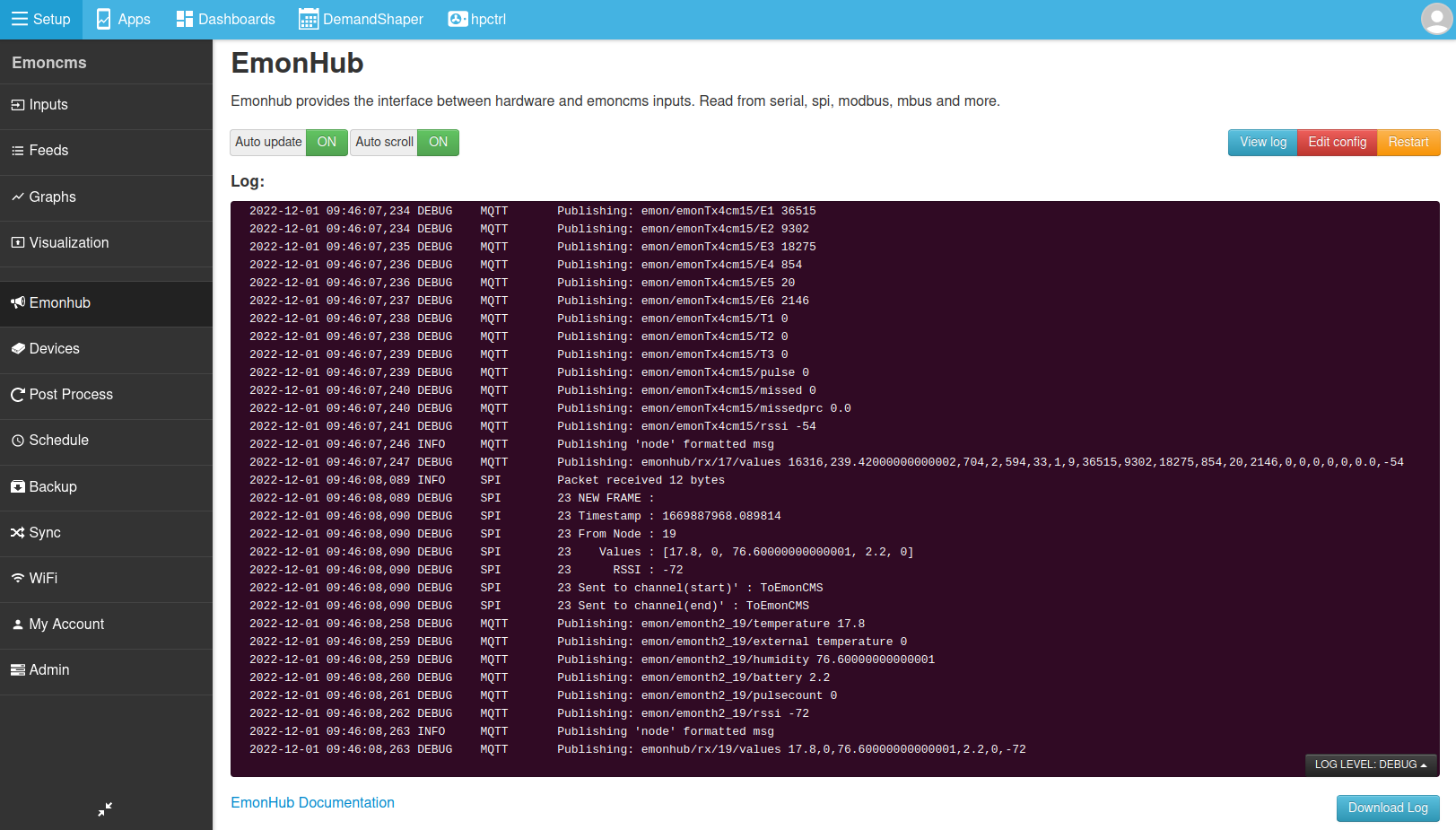Click the Download Log button
The image size is (1456, 830).
tap(1387, 808)
